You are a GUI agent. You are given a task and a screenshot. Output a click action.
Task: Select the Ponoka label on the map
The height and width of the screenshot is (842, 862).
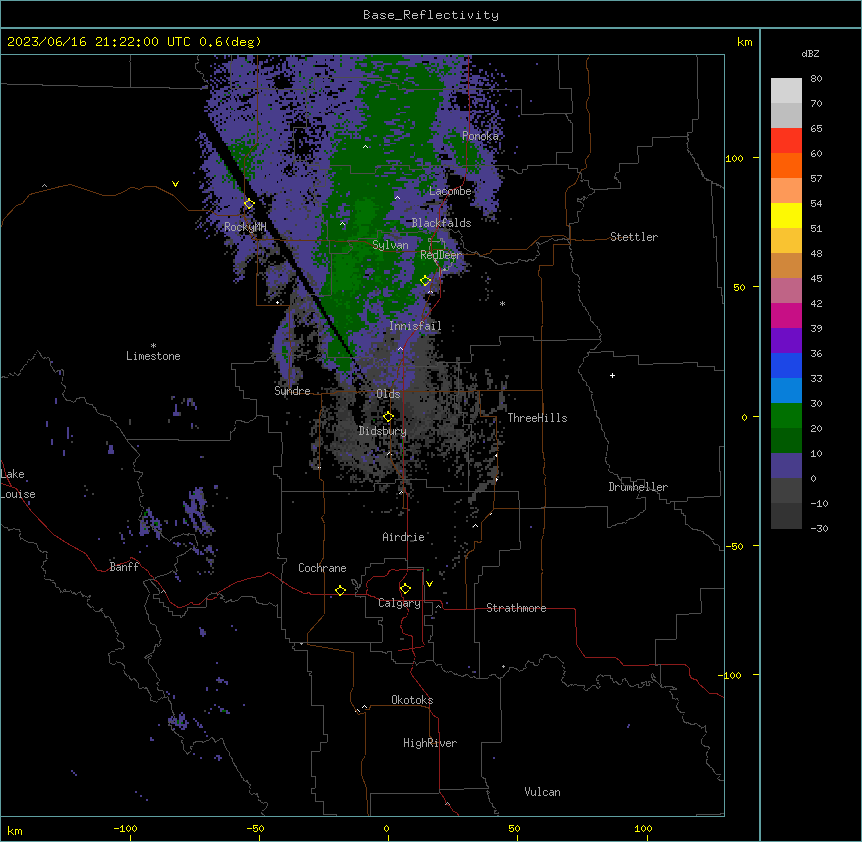(480, 136)
